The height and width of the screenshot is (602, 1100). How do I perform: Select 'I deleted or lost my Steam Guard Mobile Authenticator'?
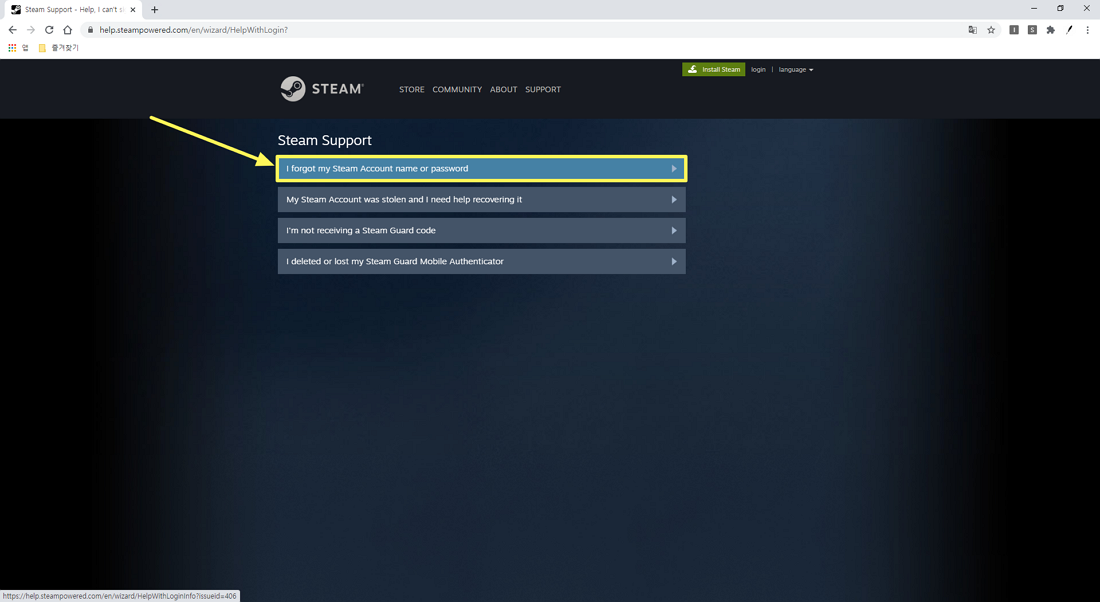(481, 261)
